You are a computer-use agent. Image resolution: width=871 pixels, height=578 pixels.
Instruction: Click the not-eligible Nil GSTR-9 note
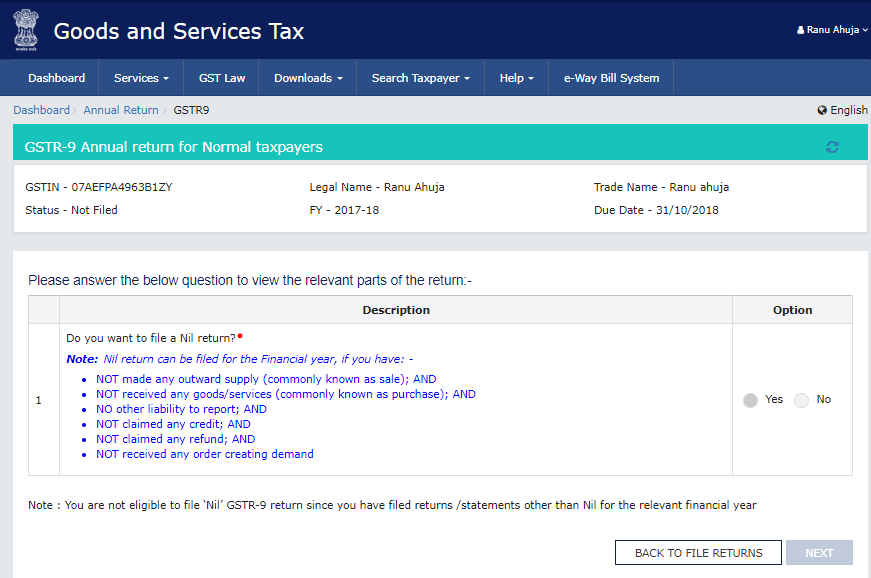(392, 505)
